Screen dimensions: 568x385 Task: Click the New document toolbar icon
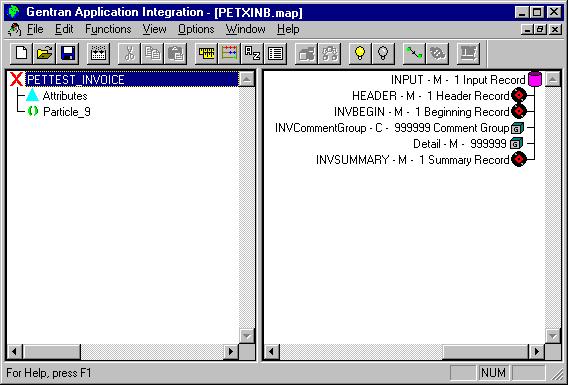(22, 54)
